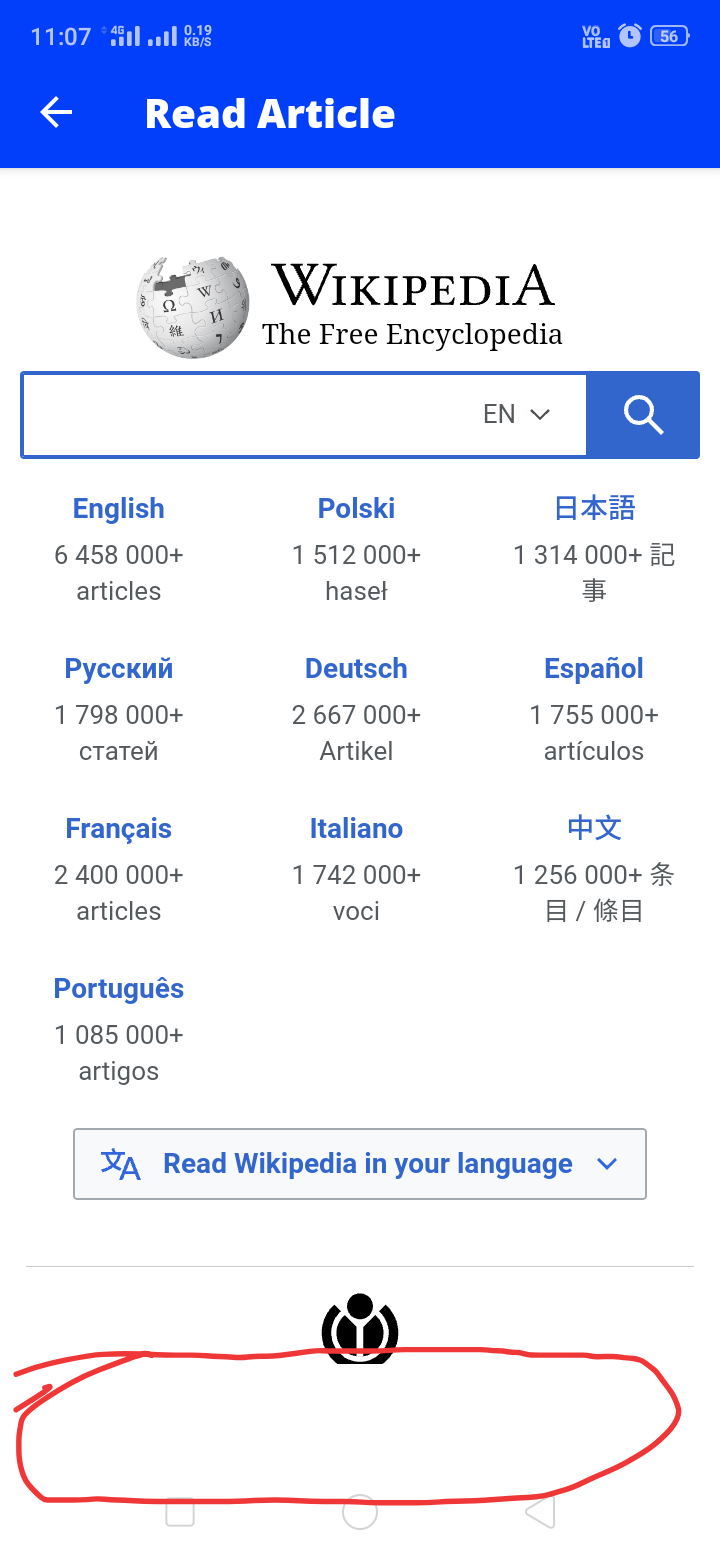Choose the Français language link

point(118,828)
